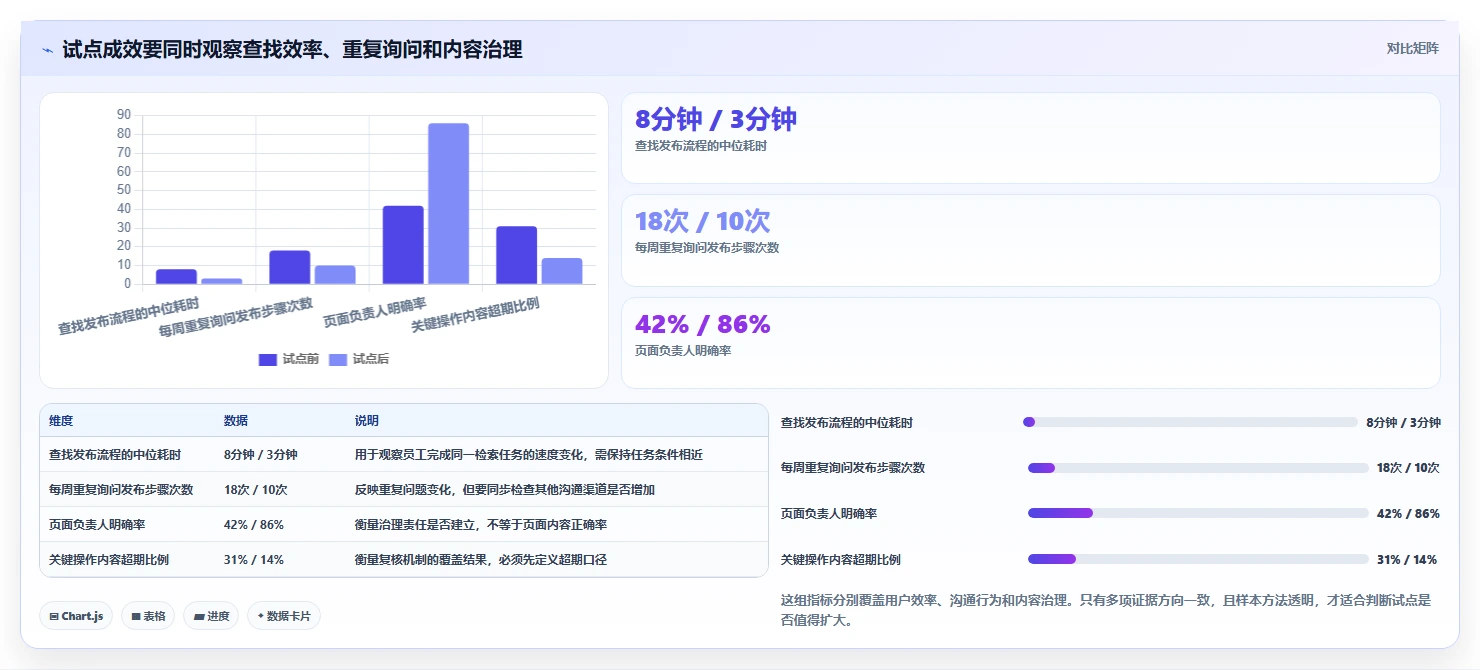Open the 42% / 86% data card
Image resolution: width=1480 pixels, height=670 pixels.
[1031, 343]
